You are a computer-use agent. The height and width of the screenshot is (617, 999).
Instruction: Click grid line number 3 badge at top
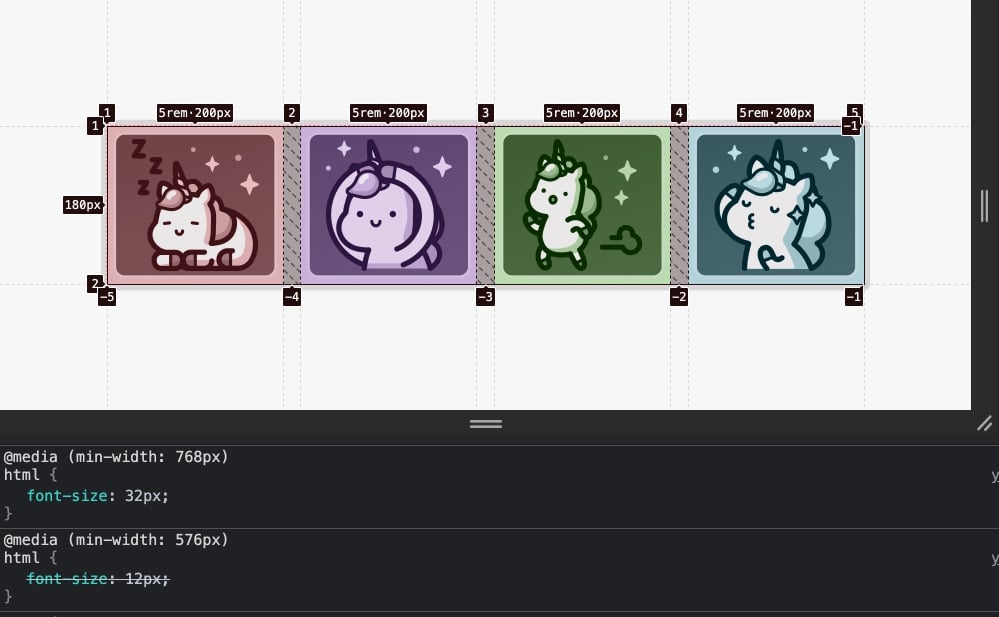tap(485, 113)
